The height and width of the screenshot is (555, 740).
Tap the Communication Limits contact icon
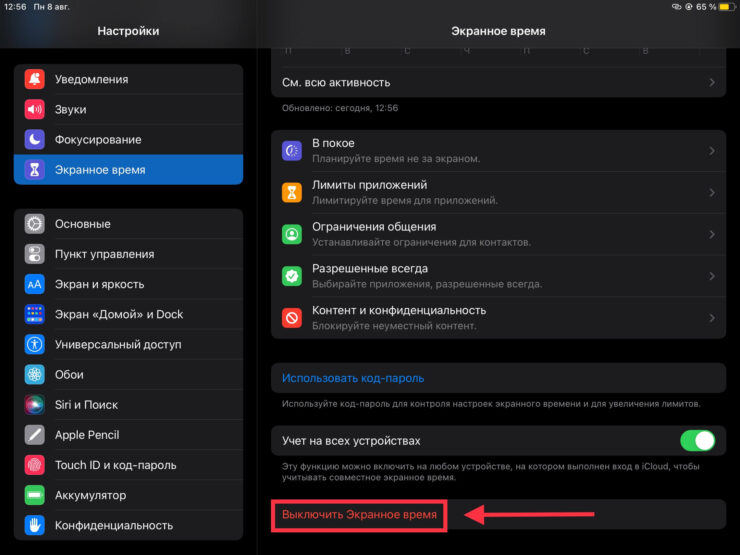(x=292, y=234)
